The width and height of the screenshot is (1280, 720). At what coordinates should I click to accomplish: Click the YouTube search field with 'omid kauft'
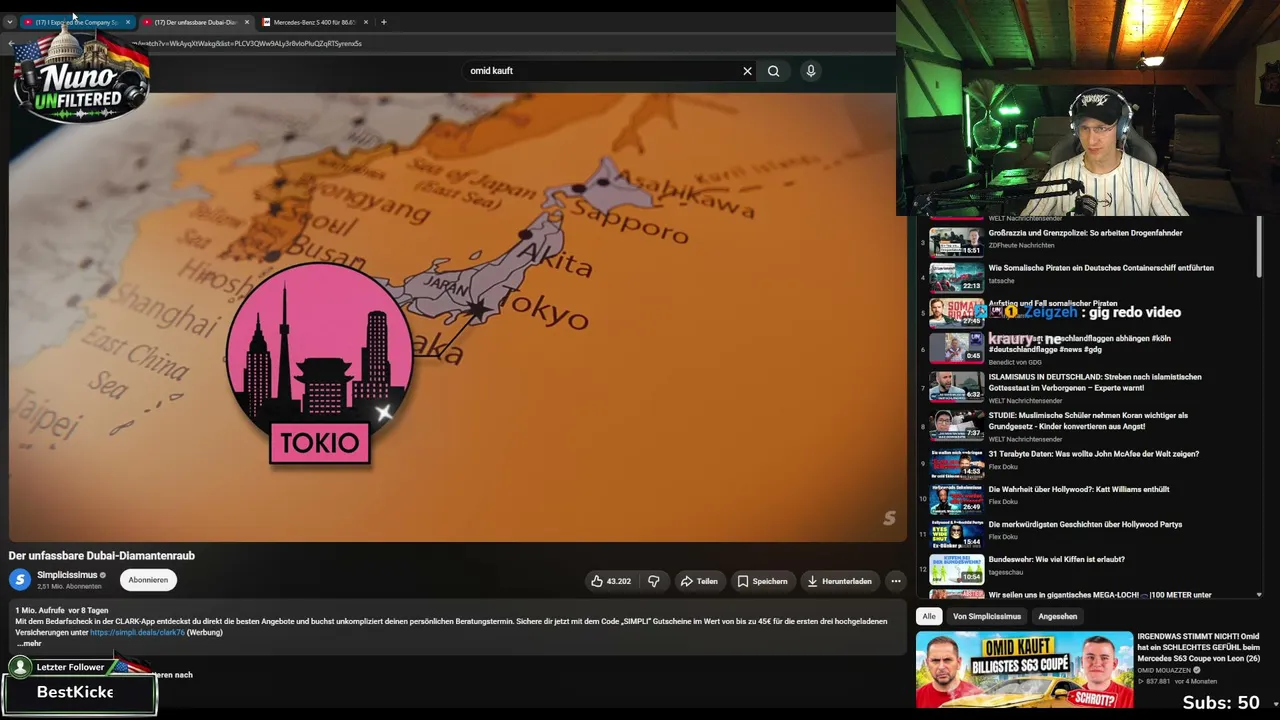click(600, 71)
